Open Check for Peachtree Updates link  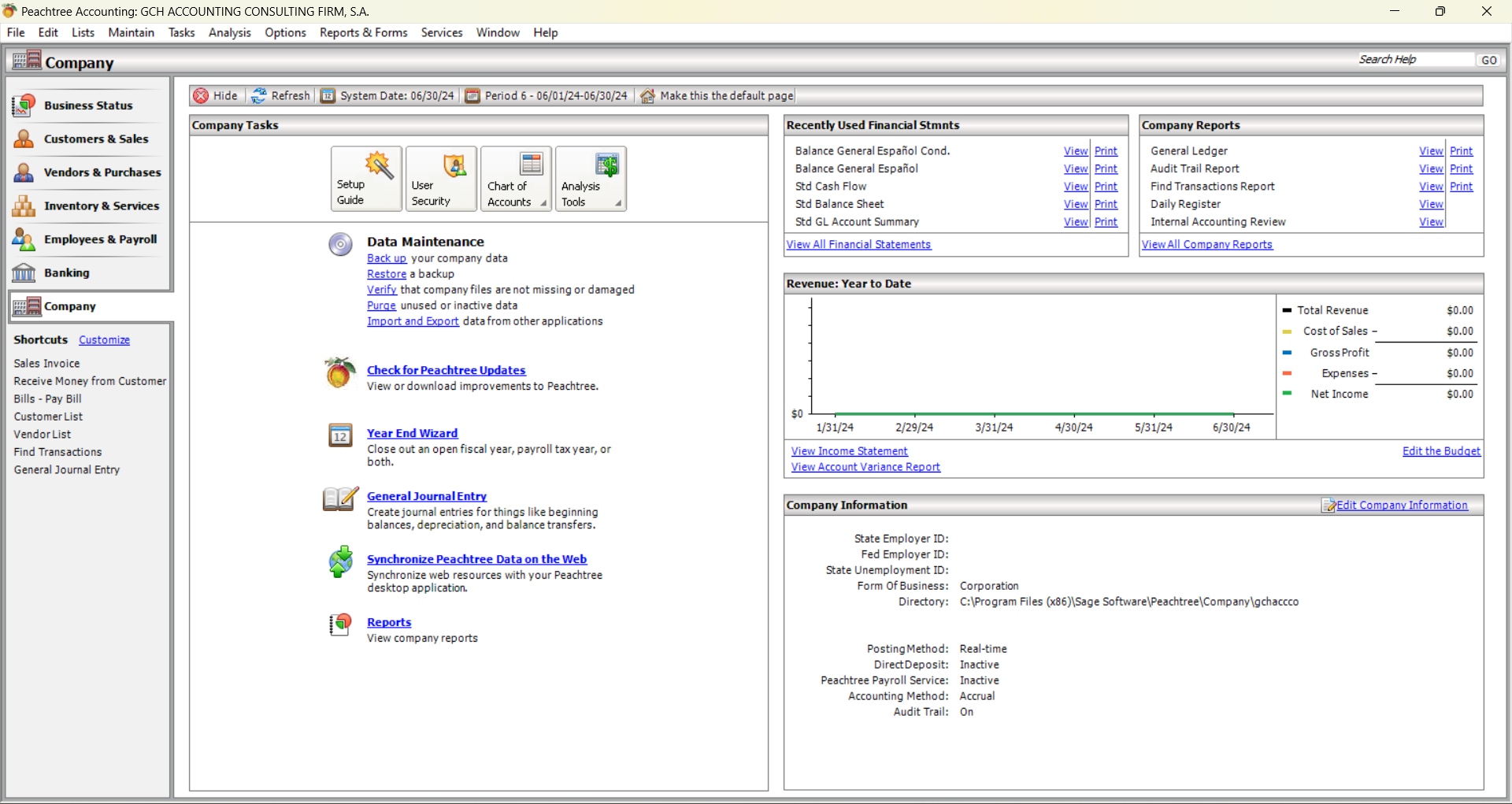446,370
